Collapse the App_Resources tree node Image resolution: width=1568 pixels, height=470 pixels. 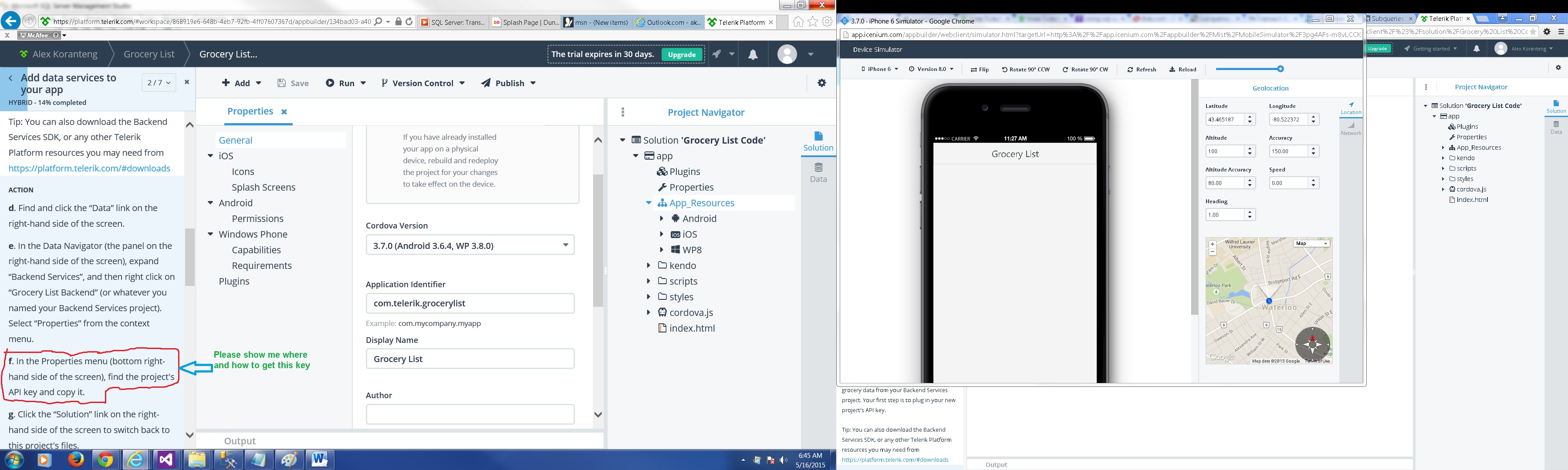pos(649,203)
